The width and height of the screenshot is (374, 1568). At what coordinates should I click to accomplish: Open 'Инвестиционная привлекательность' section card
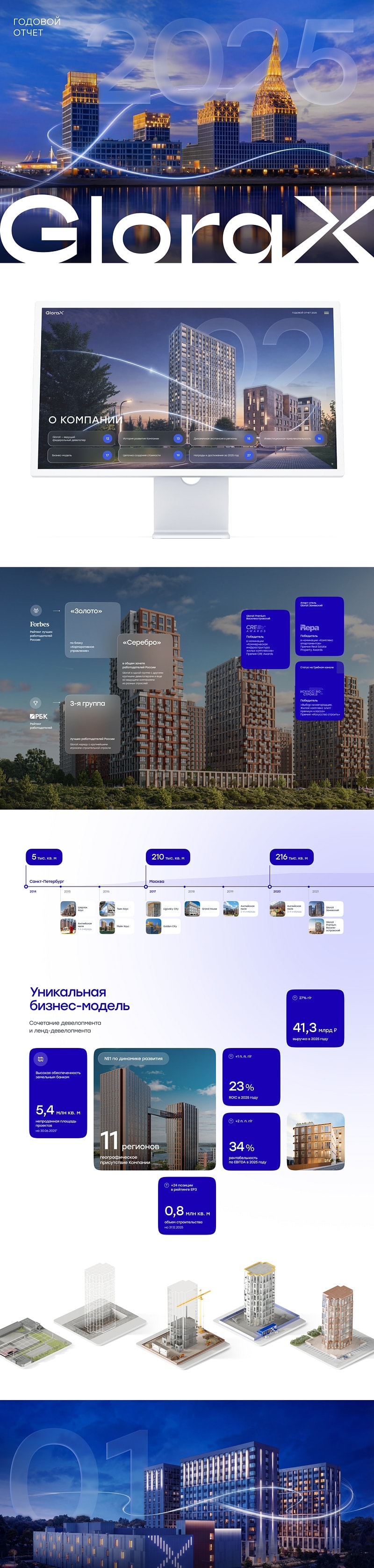click(293, 438)
